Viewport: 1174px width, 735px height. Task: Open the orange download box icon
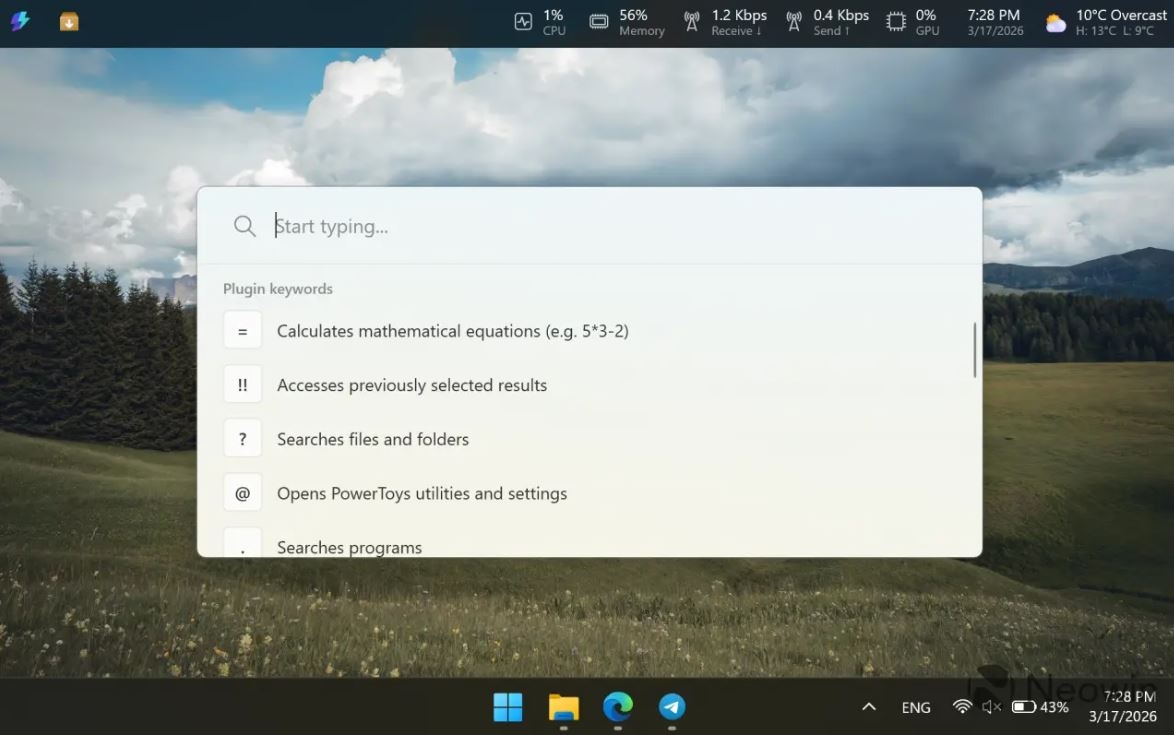pos(69,22)
